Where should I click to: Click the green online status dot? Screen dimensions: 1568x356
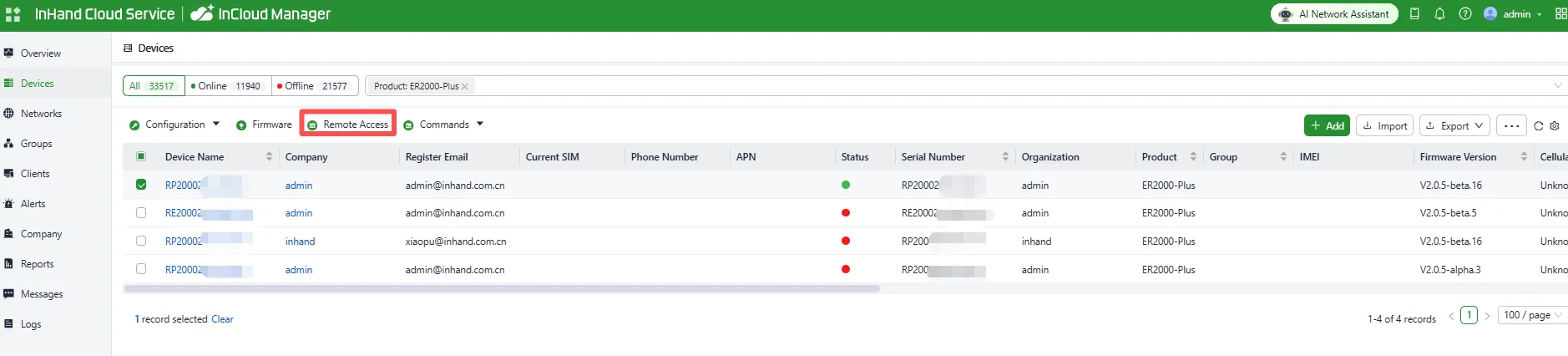pos(846,185)
